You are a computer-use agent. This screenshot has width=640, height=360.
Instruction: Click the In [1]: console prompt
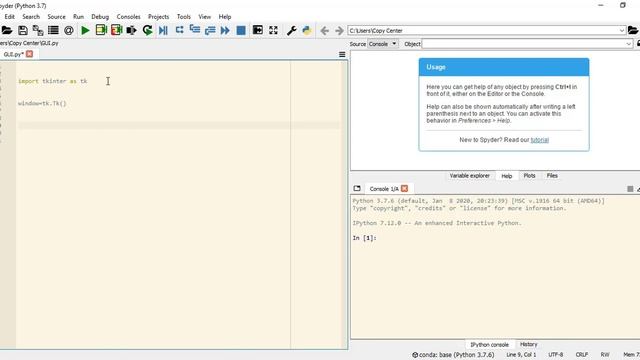(364, 238)
